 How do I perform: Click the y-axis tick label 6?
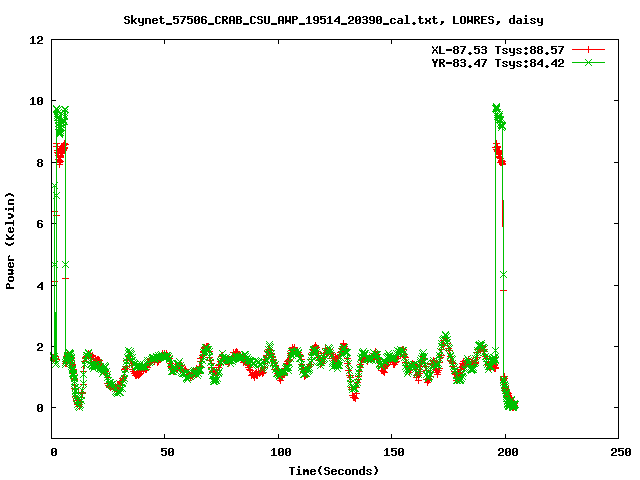pyautogui.click(x=40, y=224)
